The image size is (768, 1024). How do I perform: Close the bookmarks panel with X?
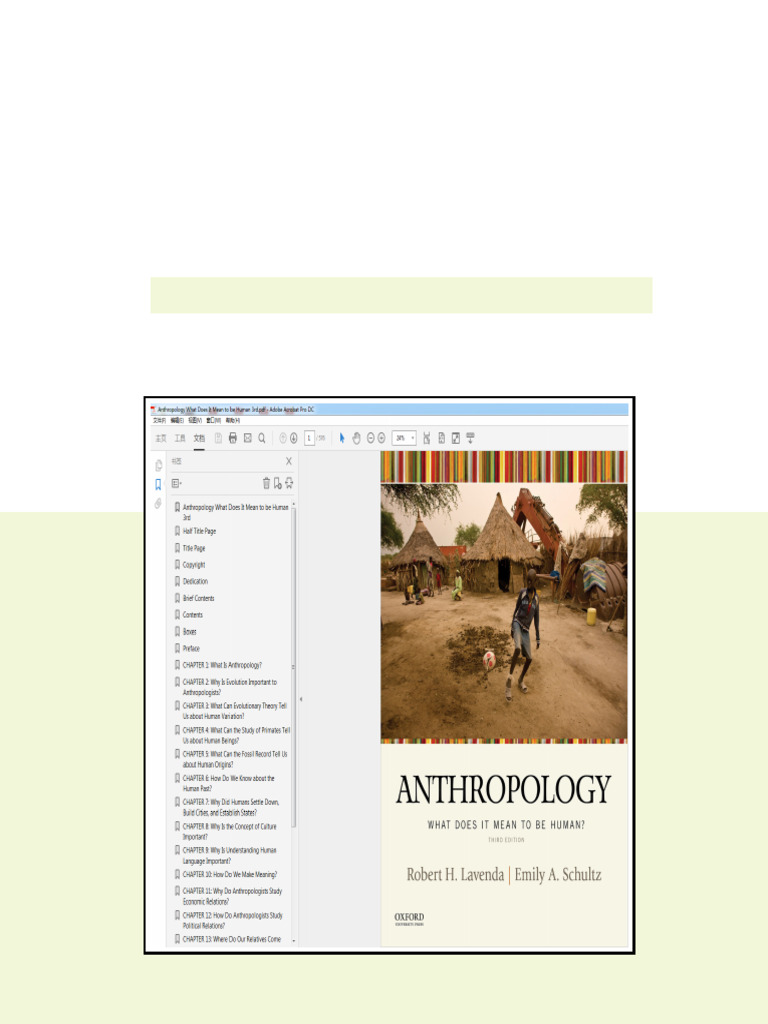coord(289,461)
